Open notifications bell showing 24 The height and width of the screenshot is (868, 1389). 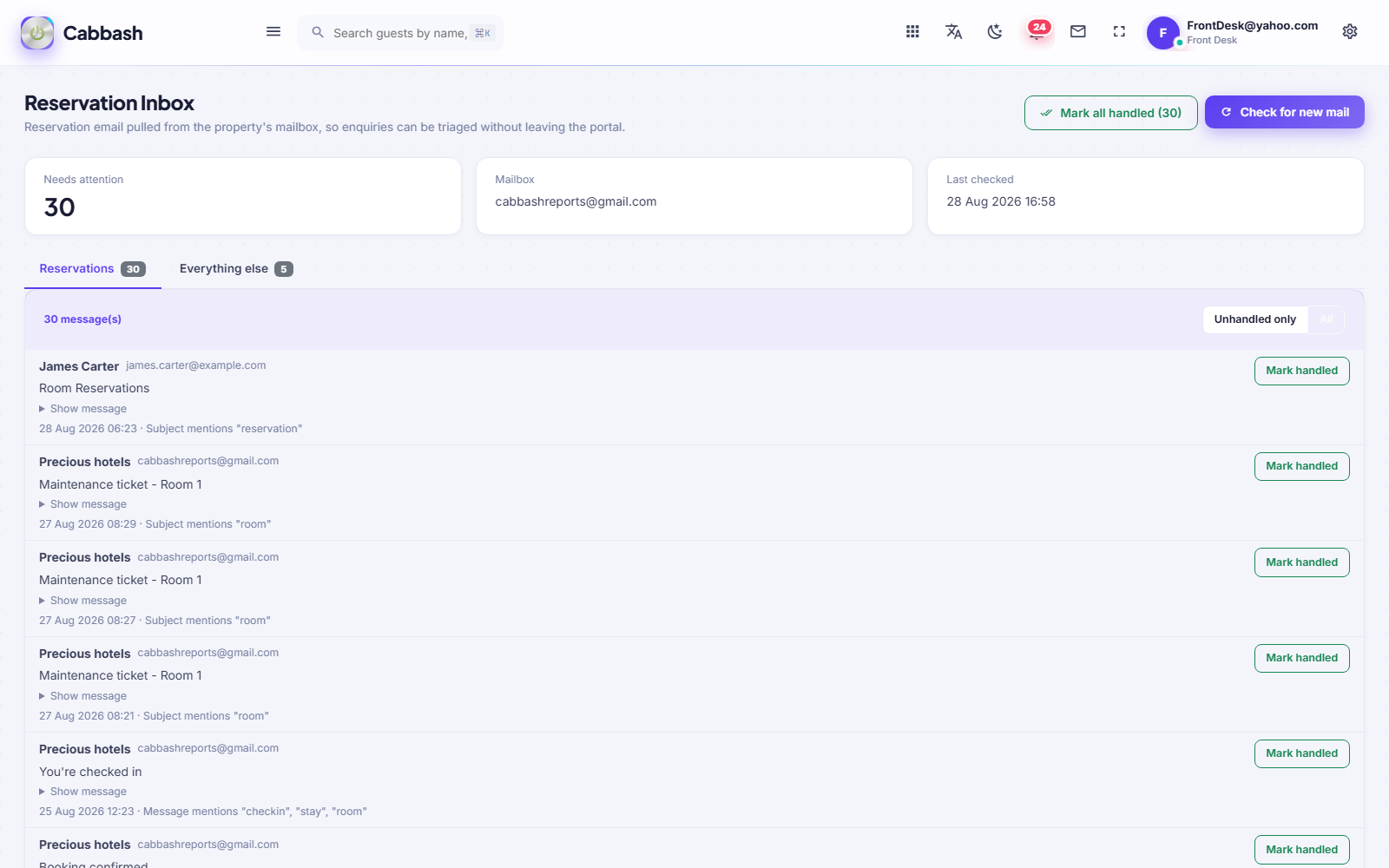pyautogui.click(x=1037, y=32)
